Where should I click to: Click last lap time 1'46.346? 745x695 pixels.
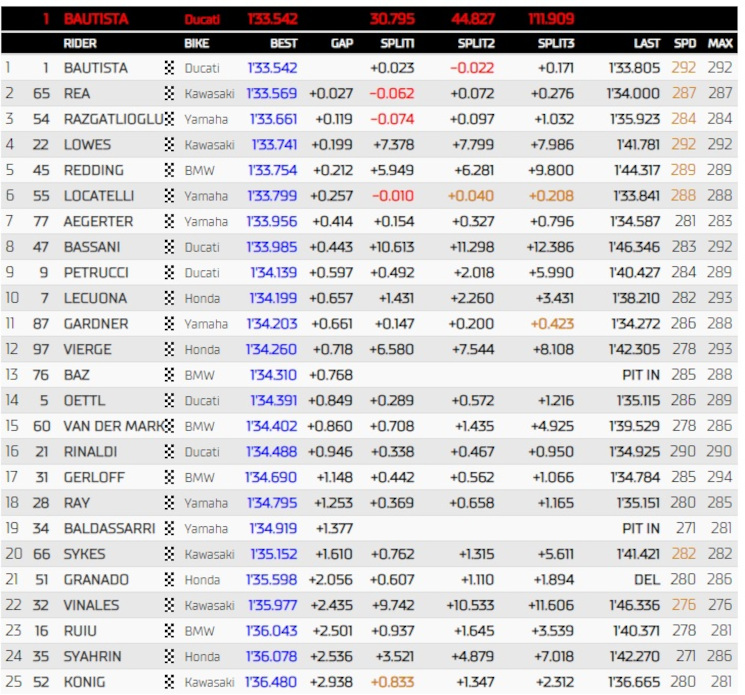coord(634,247)
